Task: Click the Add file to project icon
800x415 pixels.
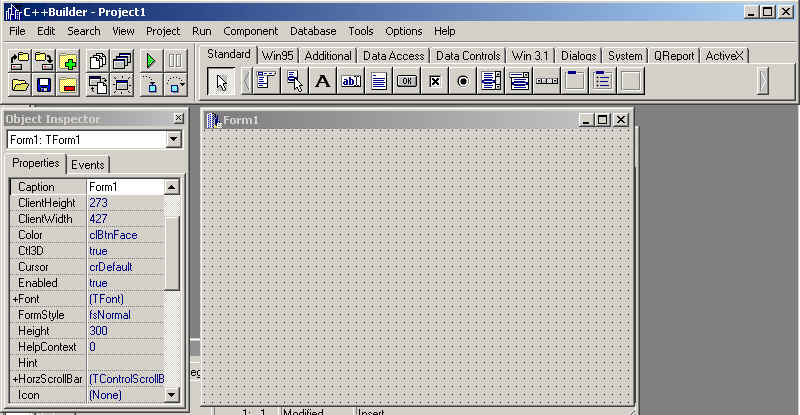Action: 68,61
